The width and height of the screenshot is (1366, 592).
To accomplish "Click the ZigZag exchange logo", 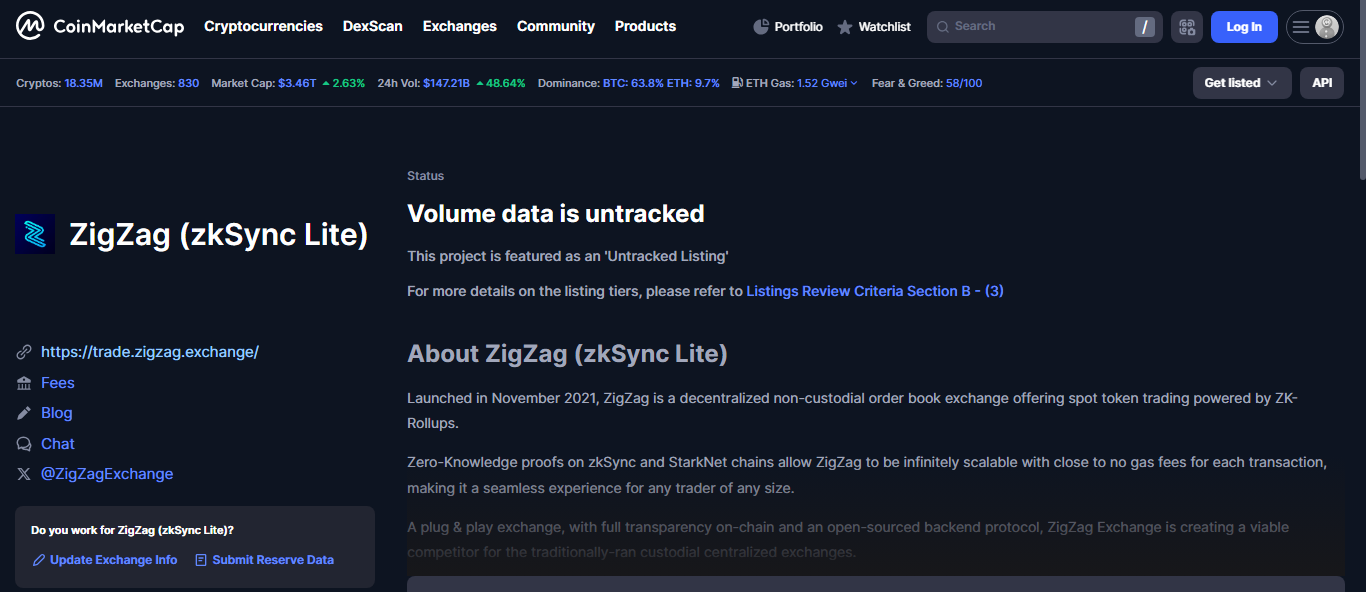I will [x=35, y=234].
